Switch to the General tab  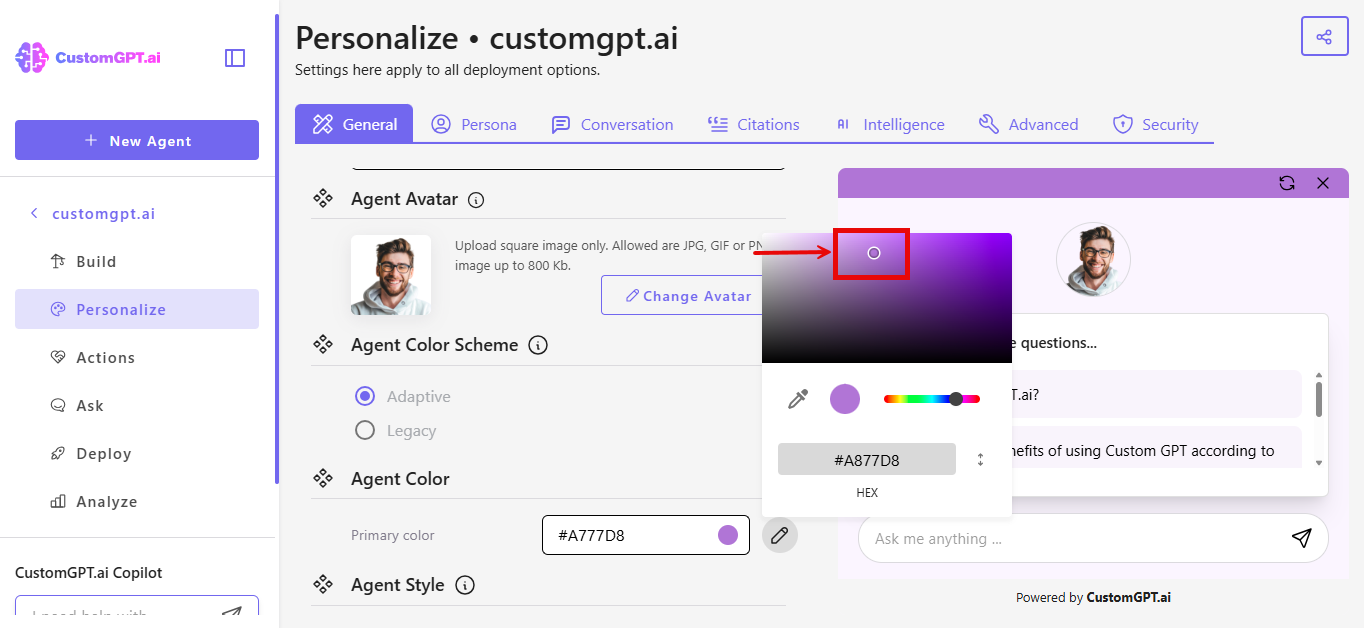coord(354,124)
